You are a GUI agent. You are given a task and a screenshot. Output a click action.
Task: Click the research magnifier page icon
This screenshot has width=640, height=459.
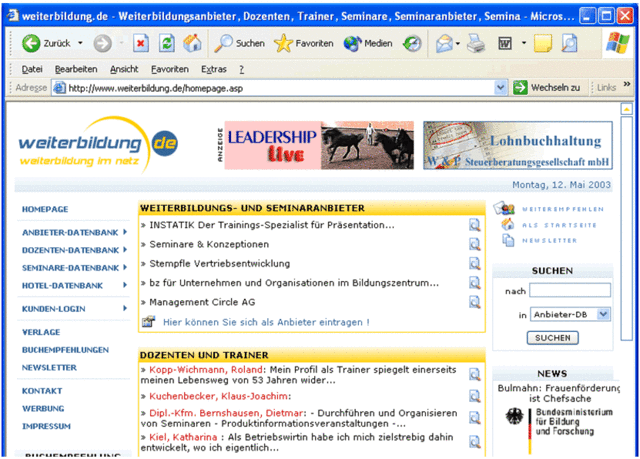coord(569,43)
